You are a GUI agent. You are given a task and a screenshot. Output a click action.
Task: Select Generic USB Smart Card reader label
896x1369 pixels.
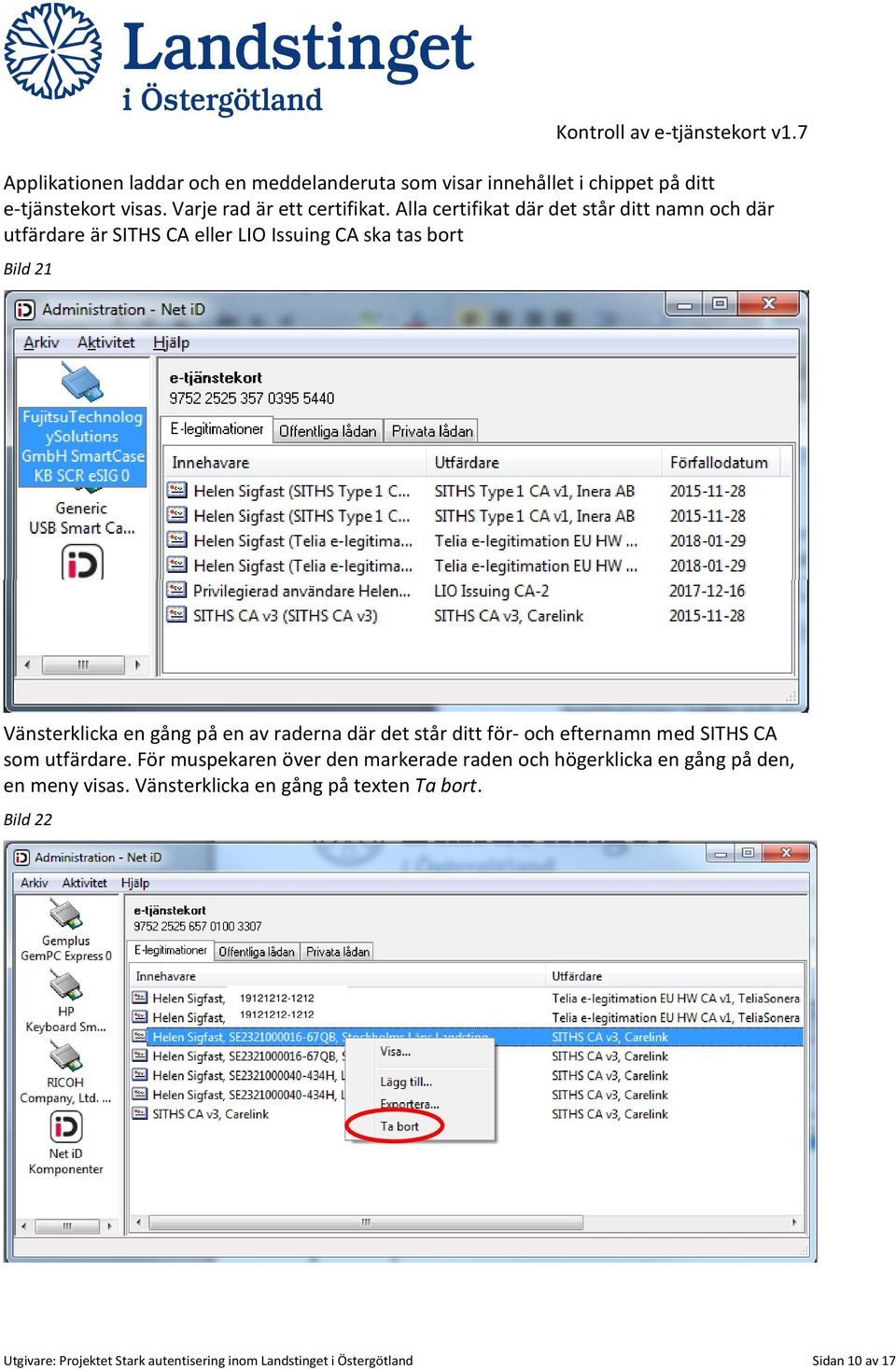tap(81, 518)
